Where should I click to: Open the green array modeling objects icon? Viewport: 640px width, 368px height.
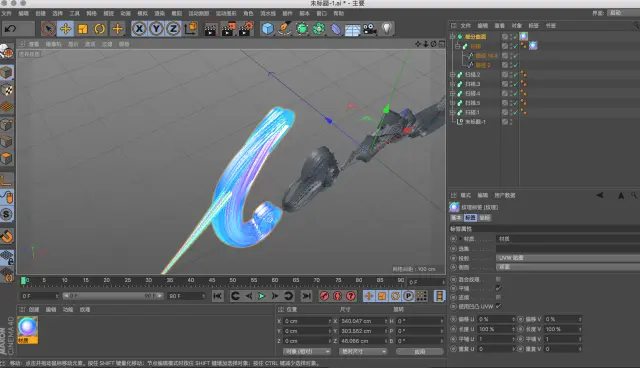point(319,29)
